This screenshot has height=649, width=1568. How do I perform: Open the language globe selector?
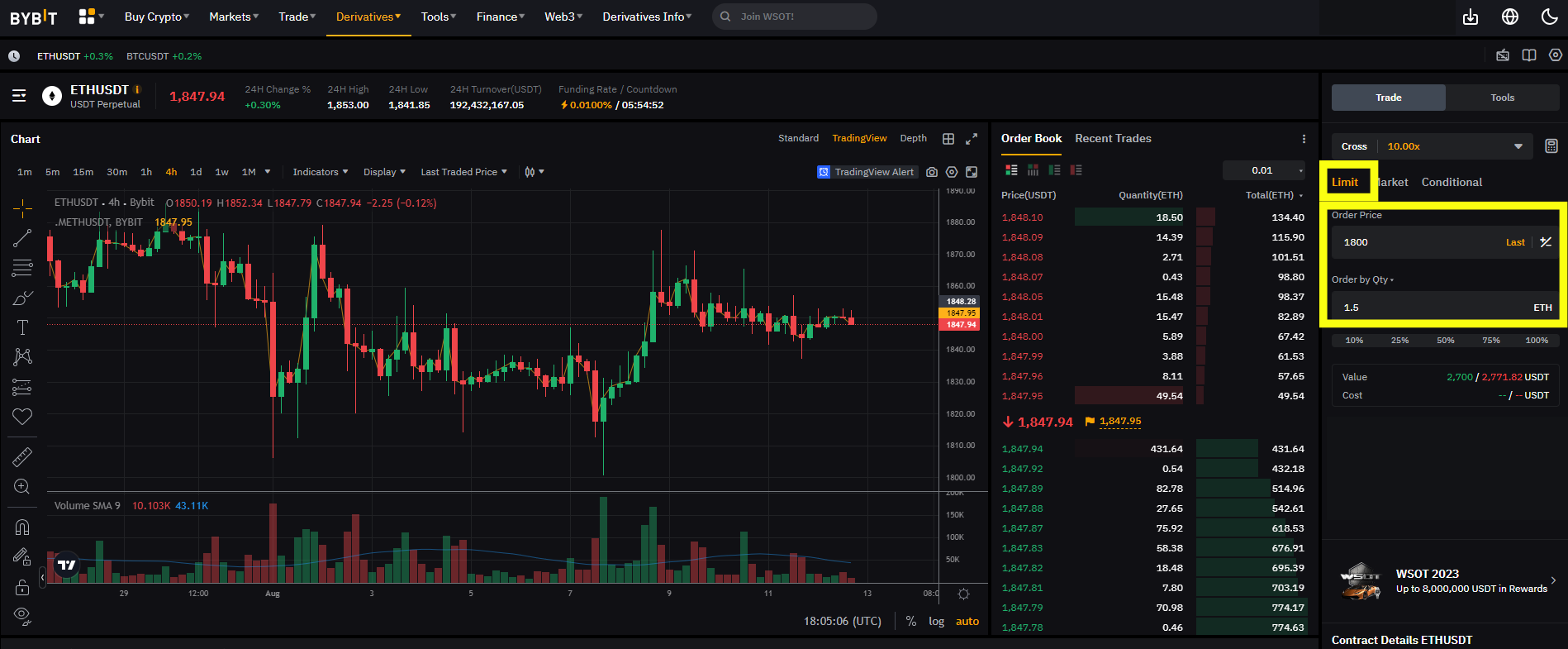(x=1510, y=17)
